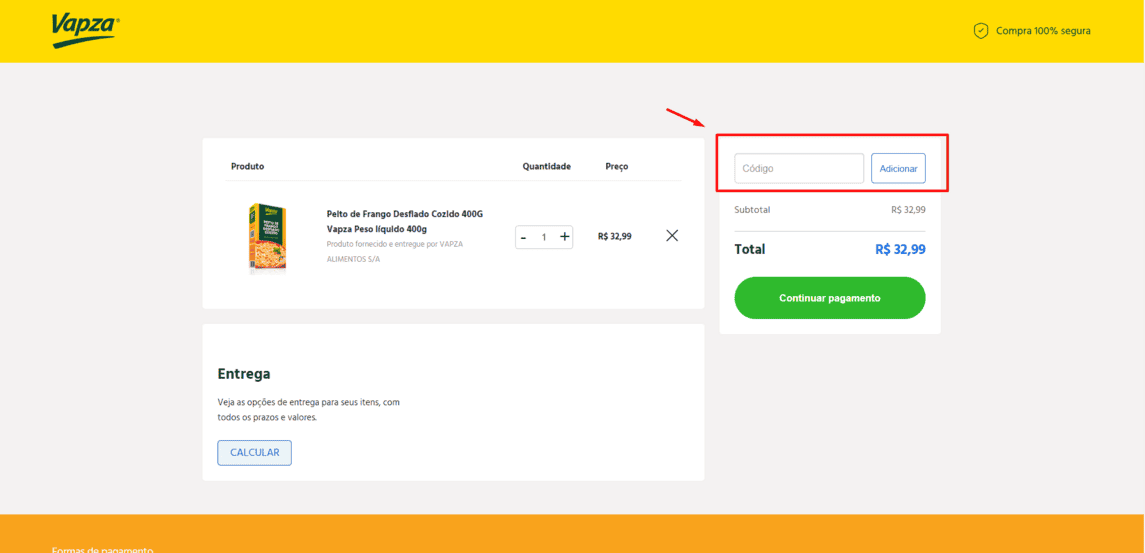Click the Entrega heading
Viewport: 1145px width, 553px height.
[244, 374]
